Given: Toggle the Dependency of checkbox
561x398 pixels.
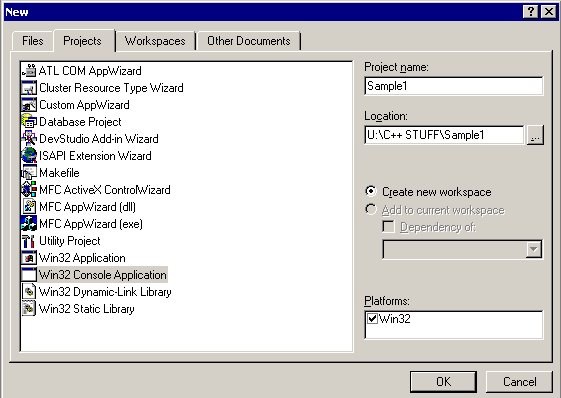Looking at the screenshot, I should pyautogui.click(x=389, y=227).
